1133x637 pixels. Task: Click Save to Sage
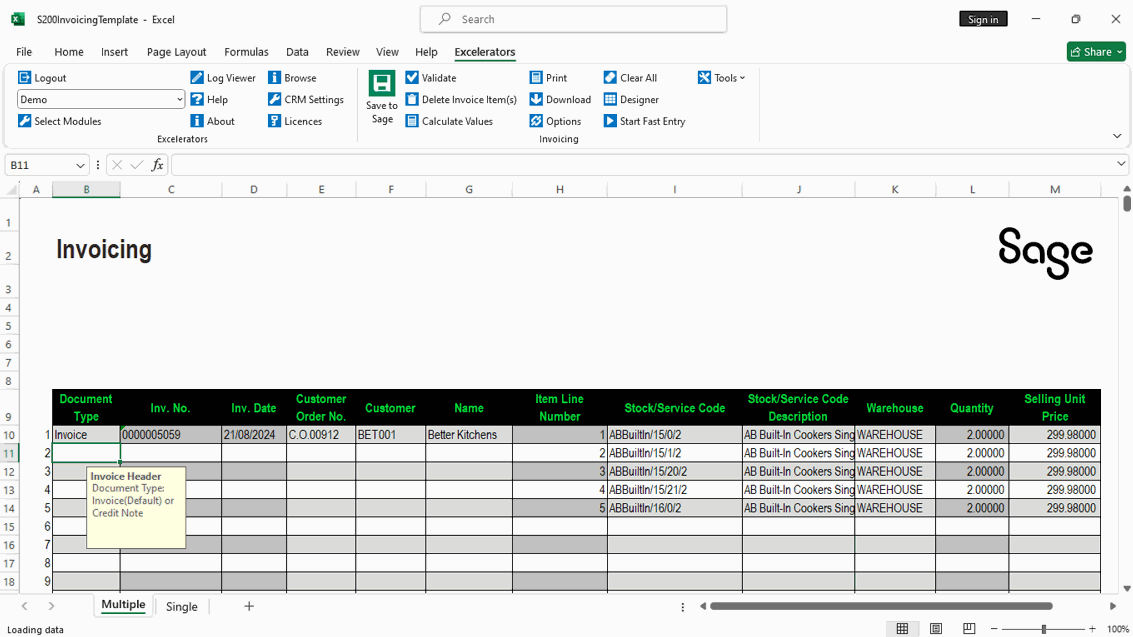tap(382, 98)
